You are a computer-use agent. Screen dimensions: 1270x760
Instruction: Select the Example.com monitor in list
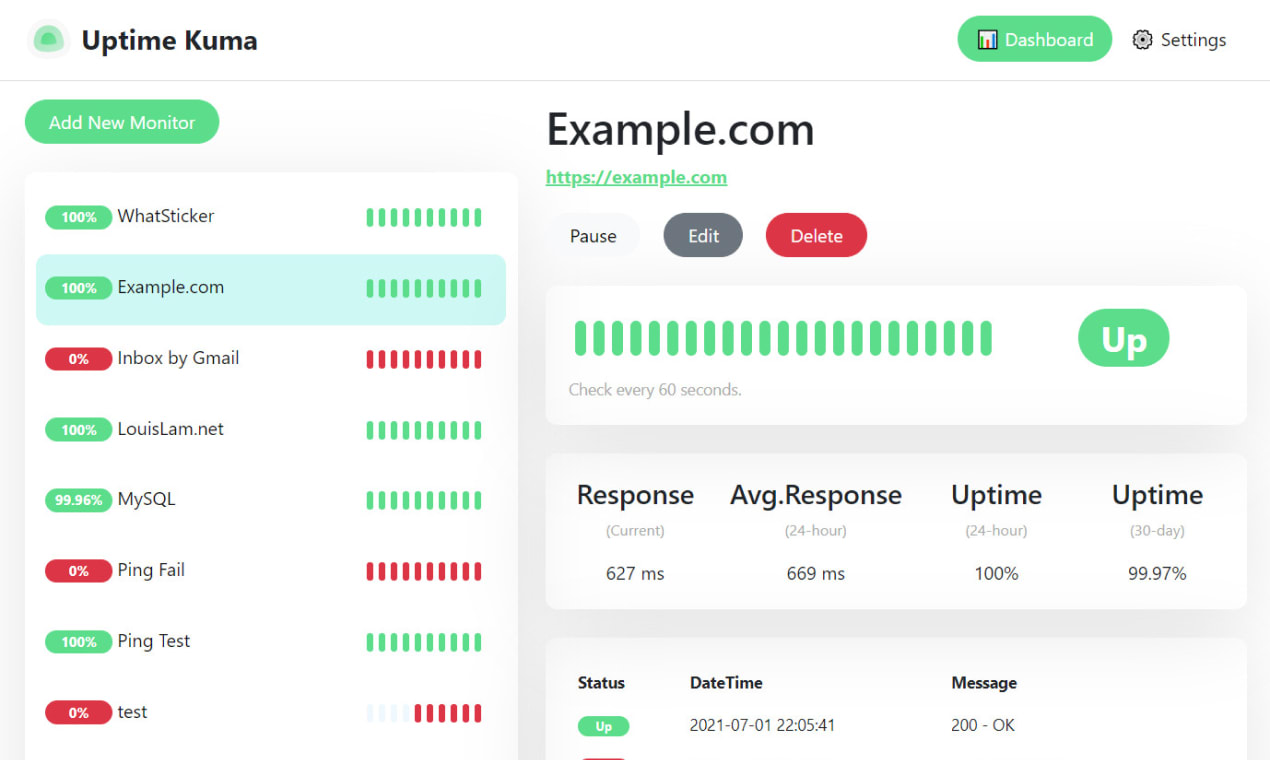(271, 288)
